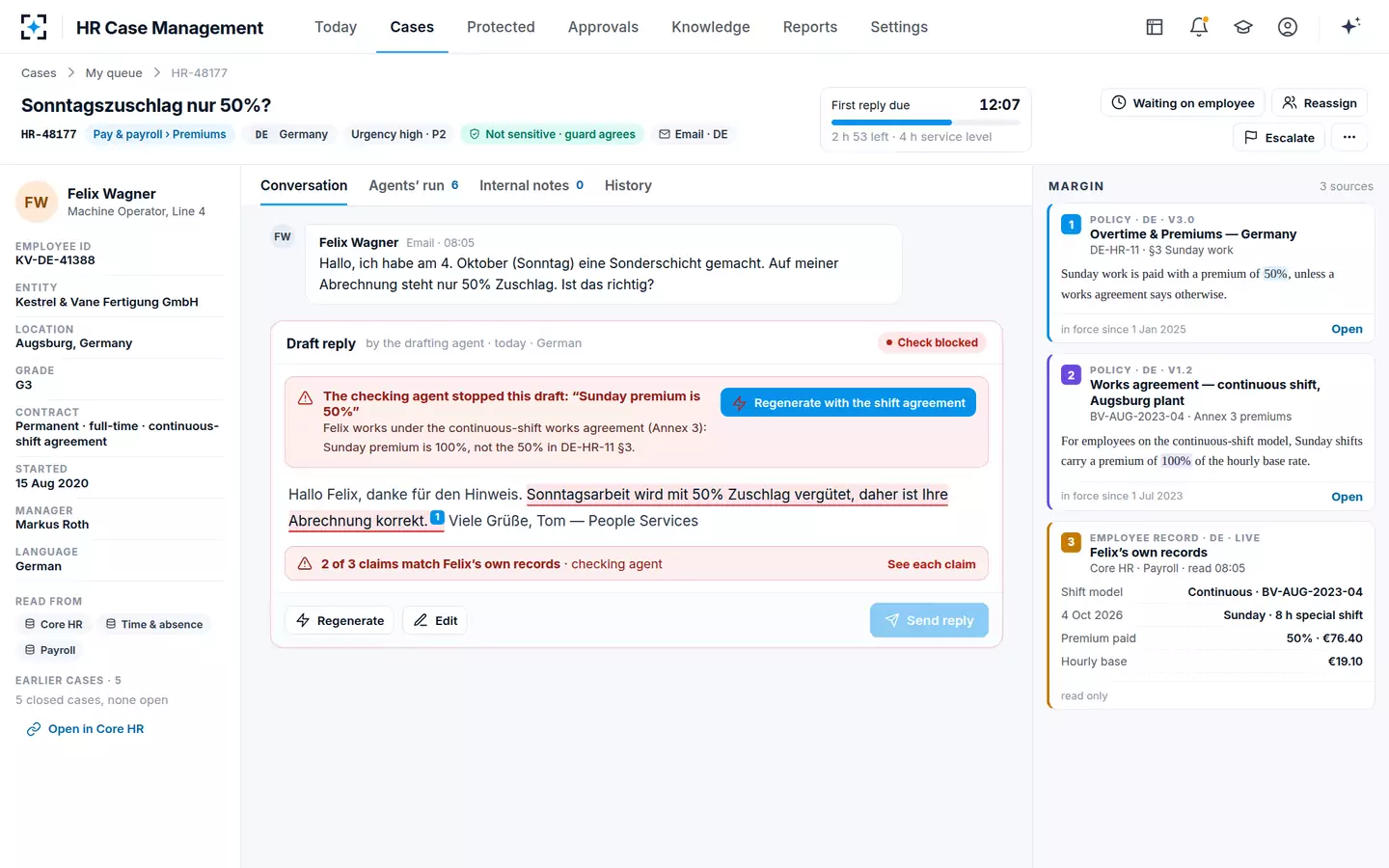The height and width of the screenshot is (868, 1389).
Task: Go to Protected section
Action: click(501, 27)
